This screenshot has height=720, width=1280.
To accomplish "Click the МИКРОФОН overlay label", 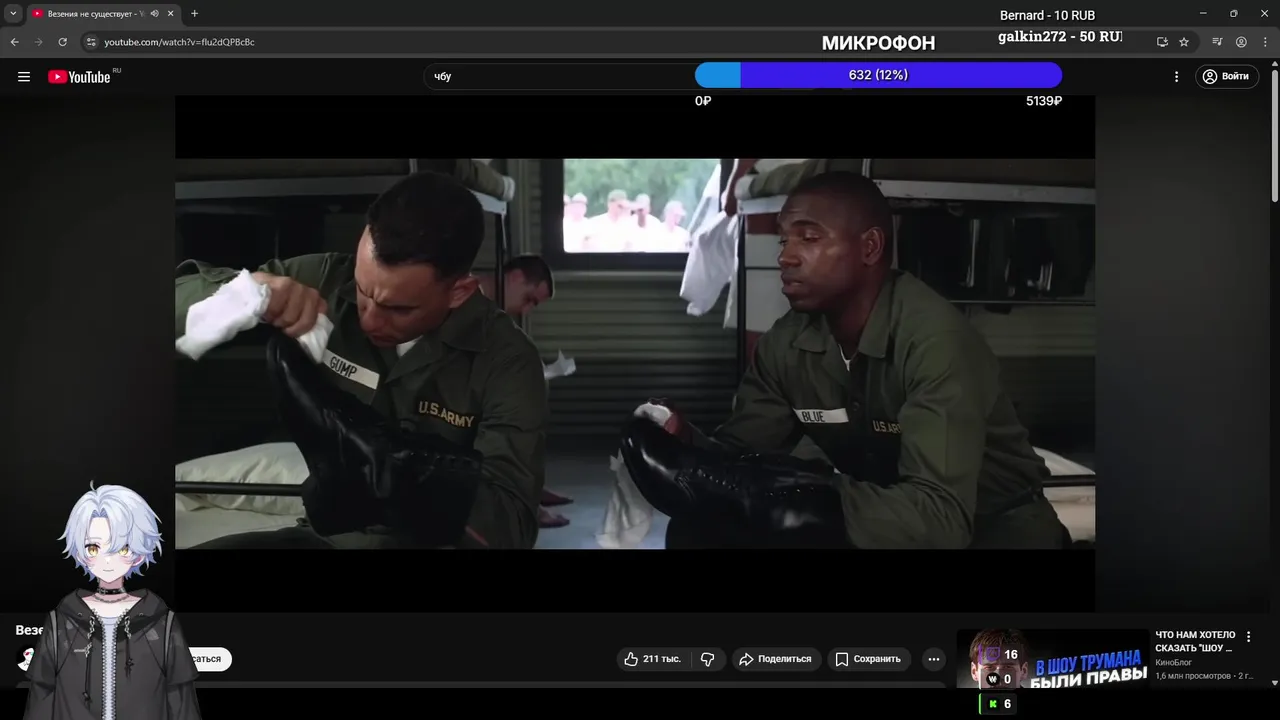I will click(x=878, y=43).
